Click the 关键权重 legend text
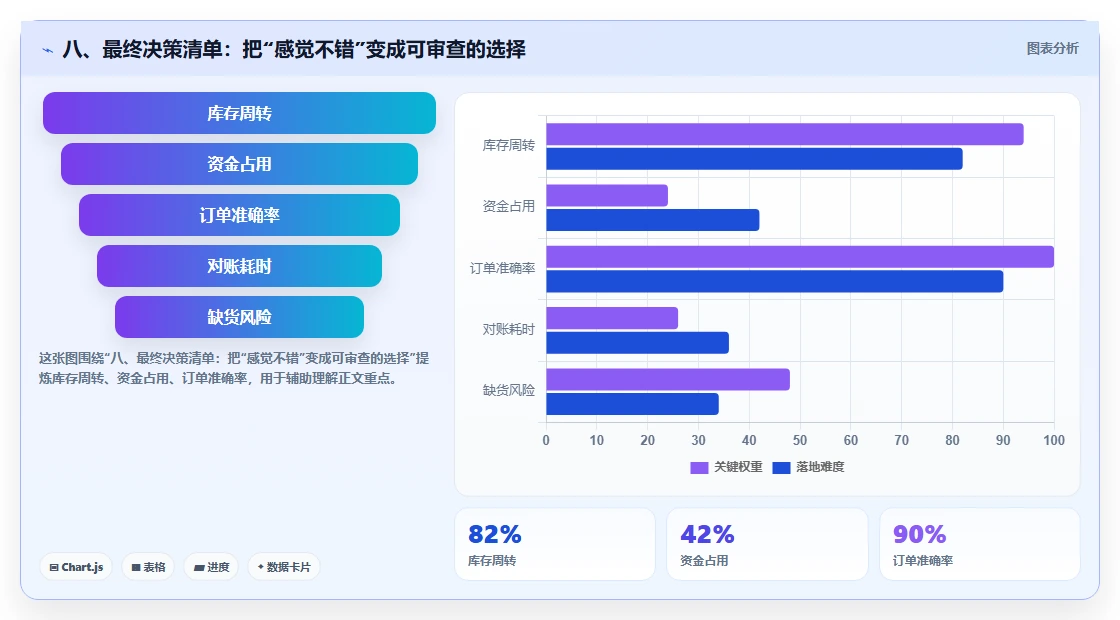 click(738, 467)
